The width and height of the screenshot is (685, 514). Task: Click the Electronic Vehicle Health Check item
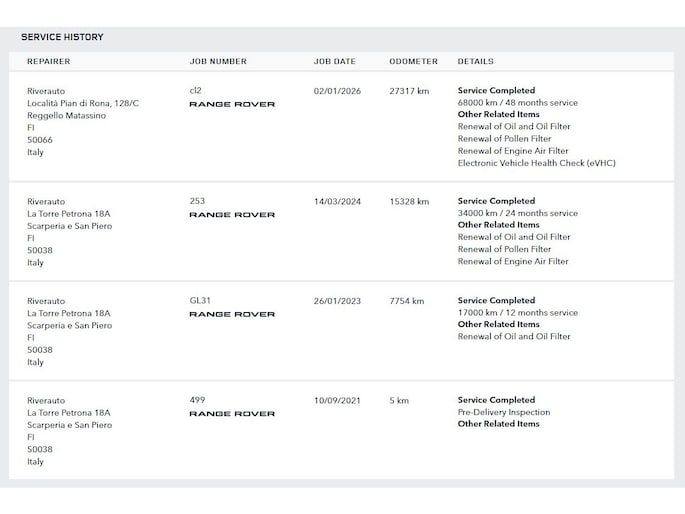537,163
